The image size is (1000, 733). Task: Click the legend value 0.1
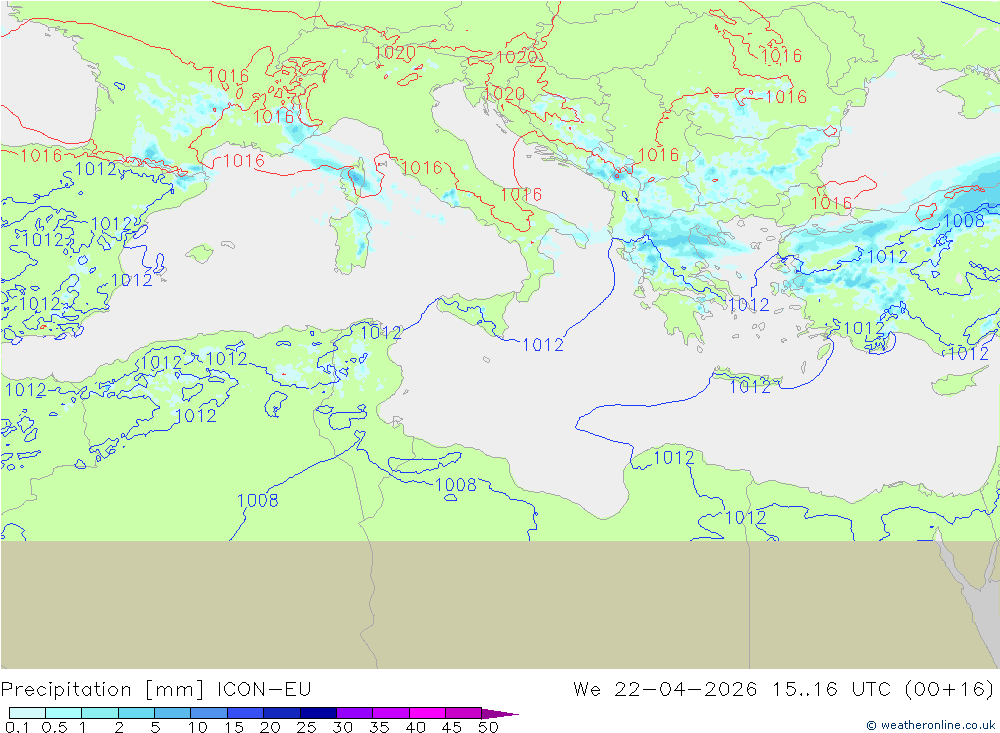17,727
